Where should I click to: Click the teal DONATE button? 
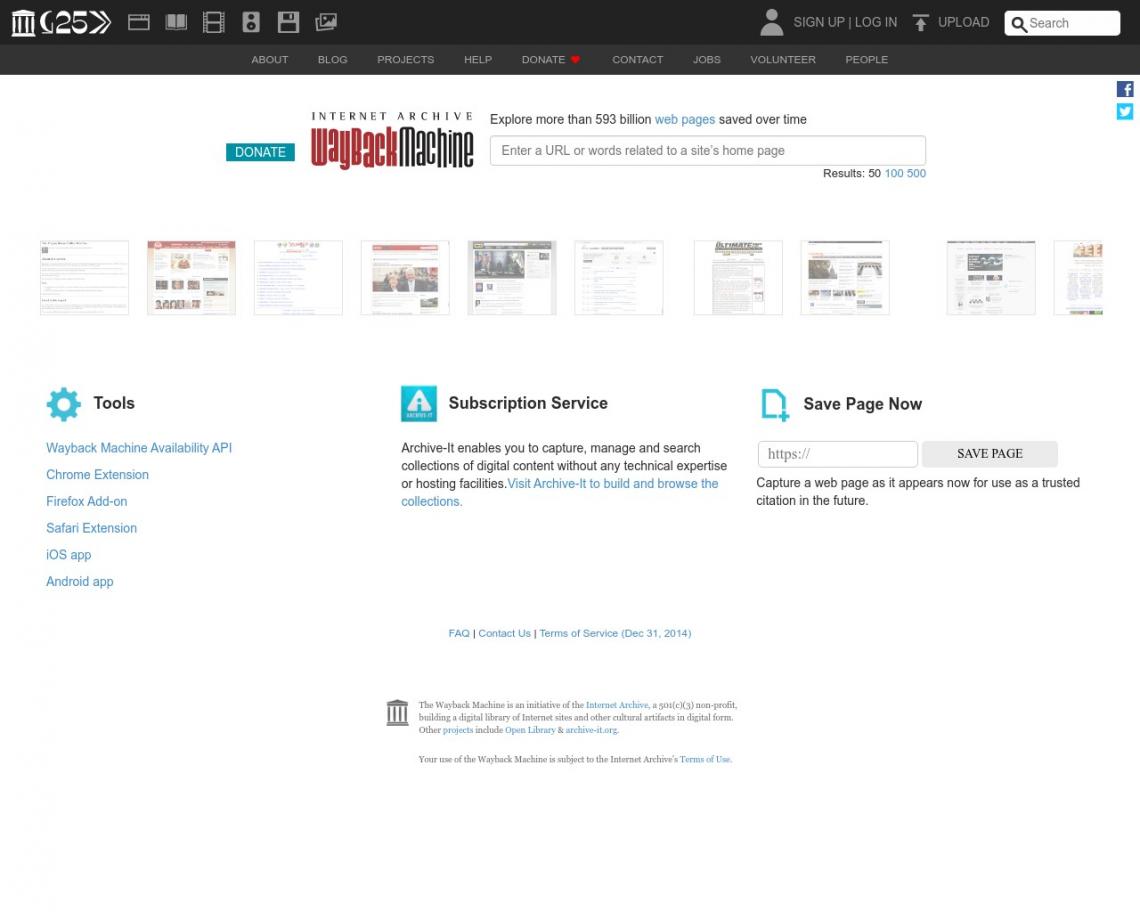(260, 152)
